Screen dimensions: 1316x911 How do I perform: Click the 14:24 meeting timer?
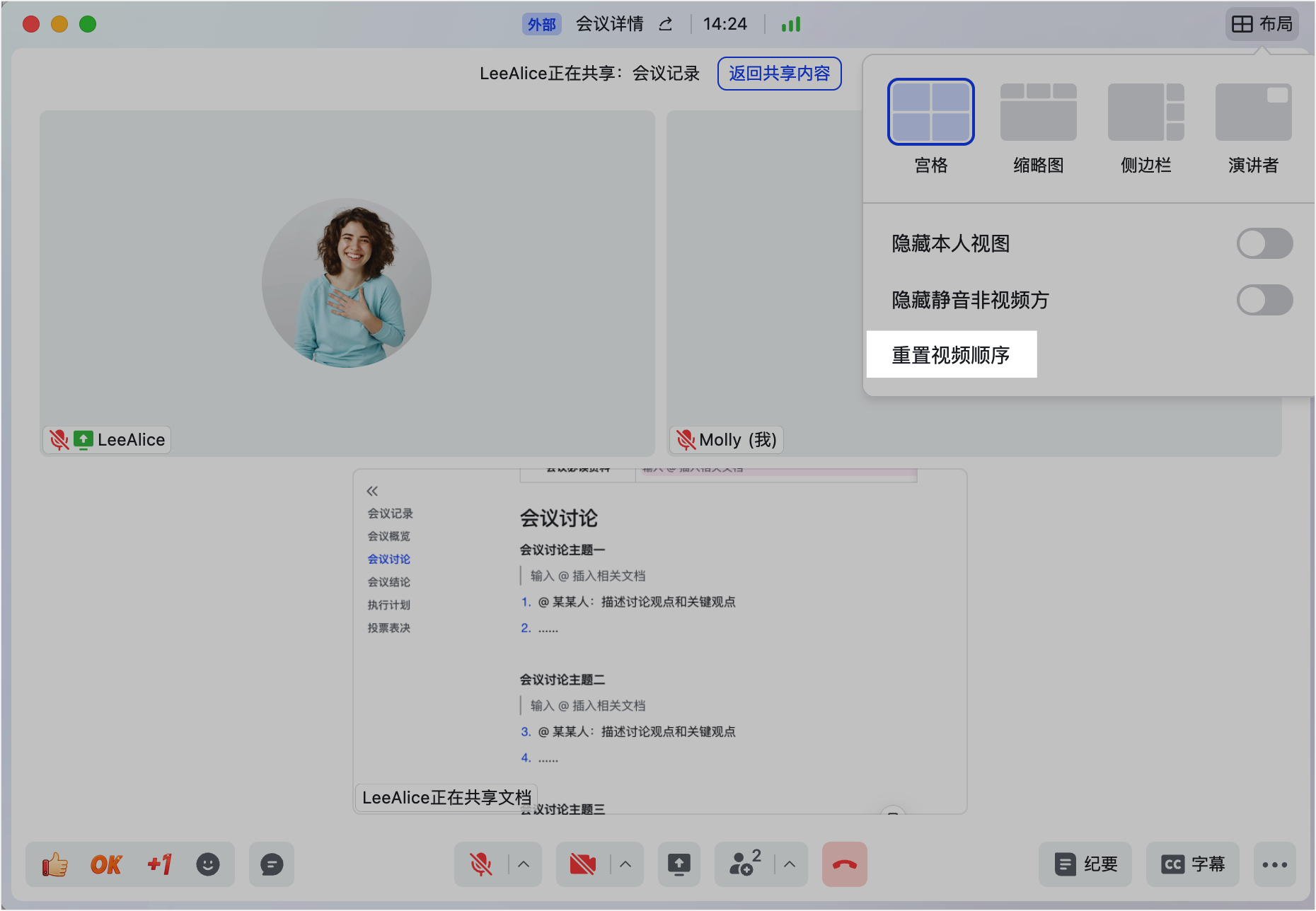(x=725, y=24)
